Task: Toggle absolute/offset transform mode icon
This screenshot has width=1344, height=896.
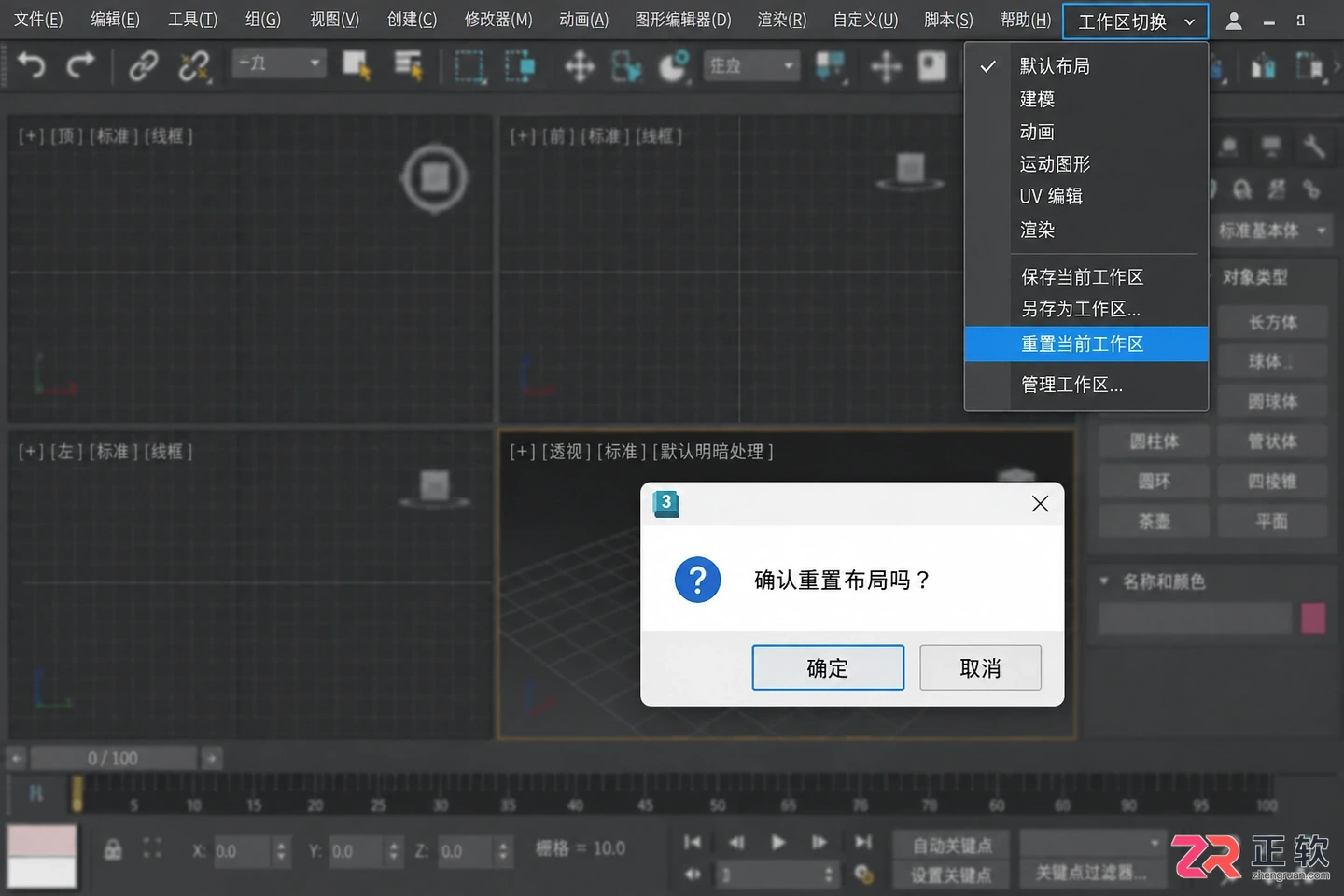Action: point(152,848)
